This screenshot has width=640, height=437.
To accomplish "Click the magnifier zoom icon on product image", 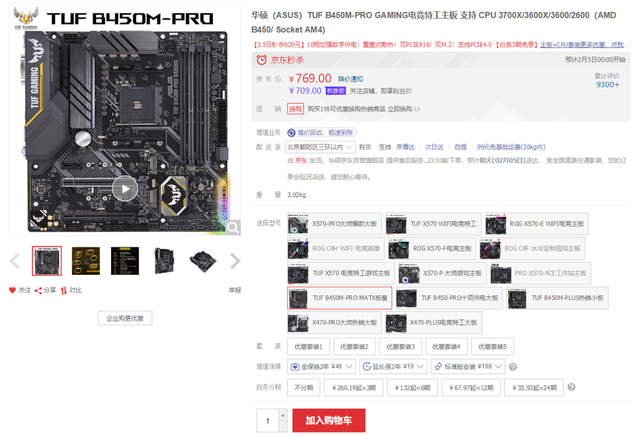I will point(233,227).
